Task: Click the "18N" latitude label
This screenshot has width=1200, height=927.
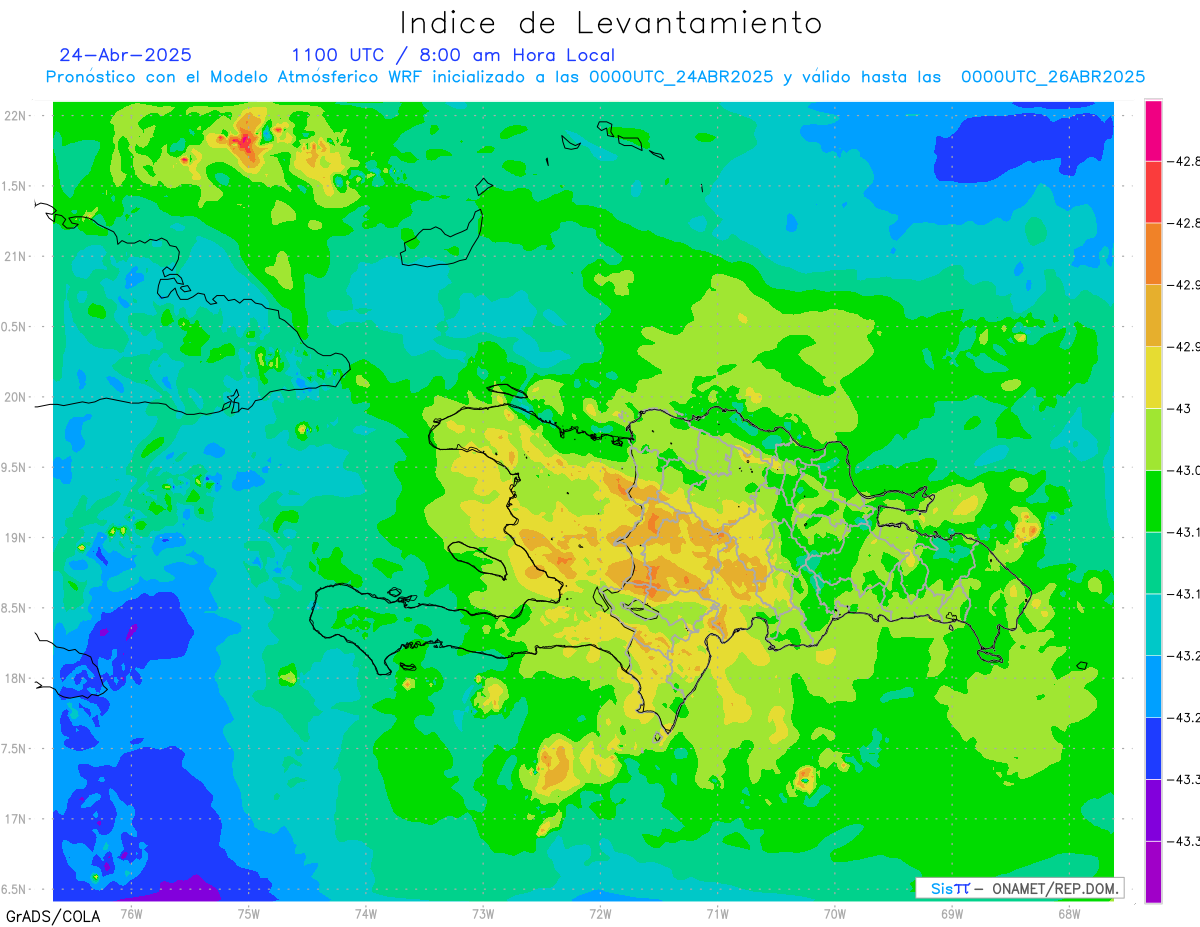Action: point(16,679)
